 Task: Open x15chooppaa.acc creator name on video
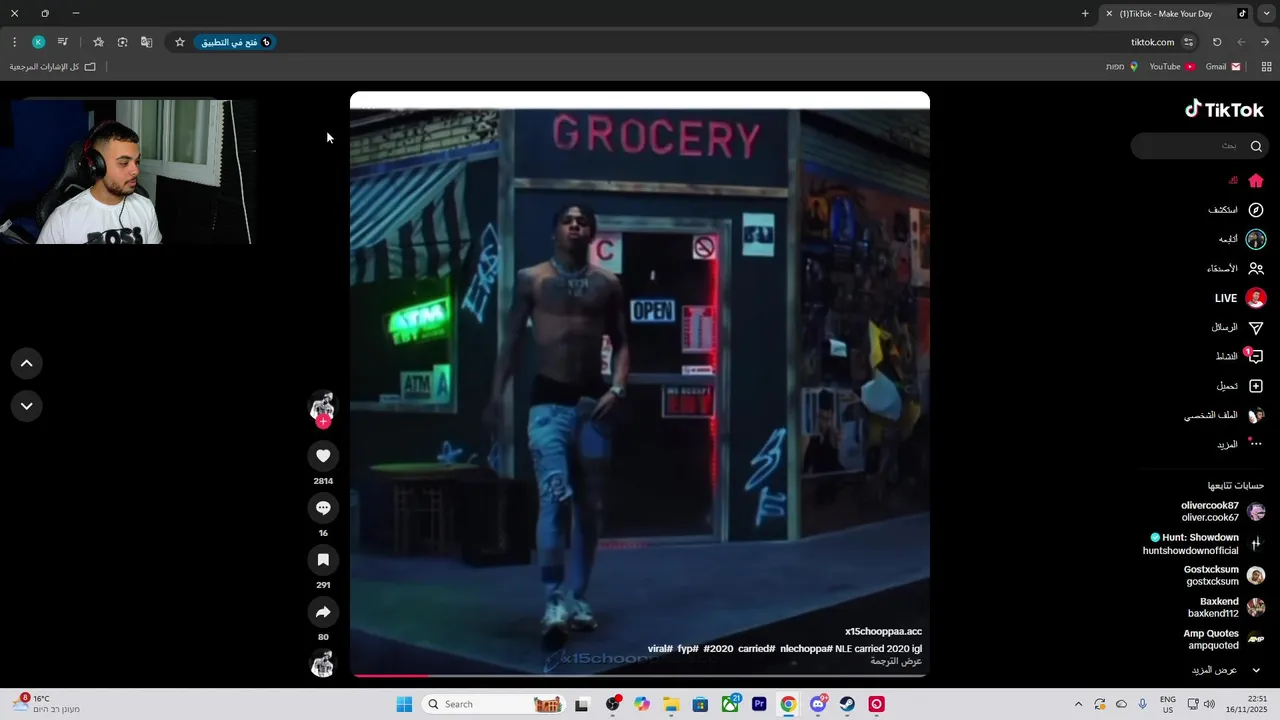[883, 632]
